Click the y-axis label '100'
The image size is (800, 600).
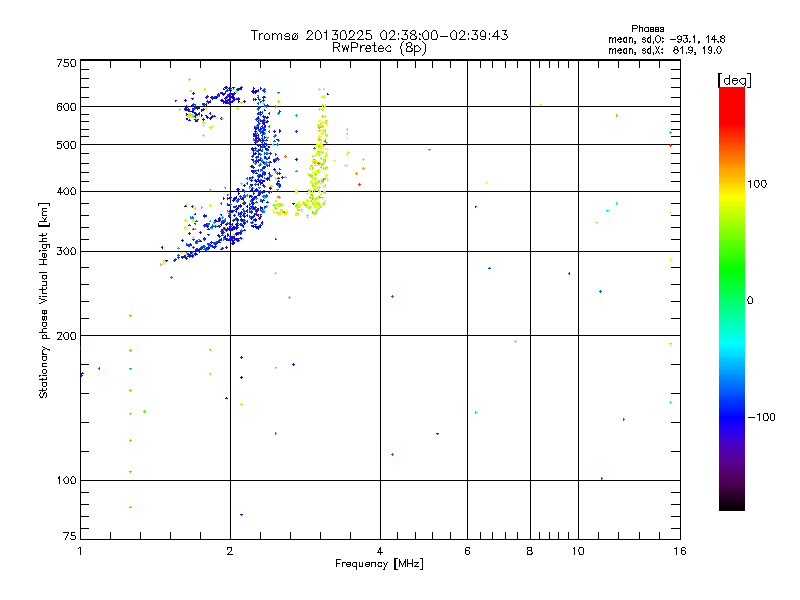coord(66,480)
